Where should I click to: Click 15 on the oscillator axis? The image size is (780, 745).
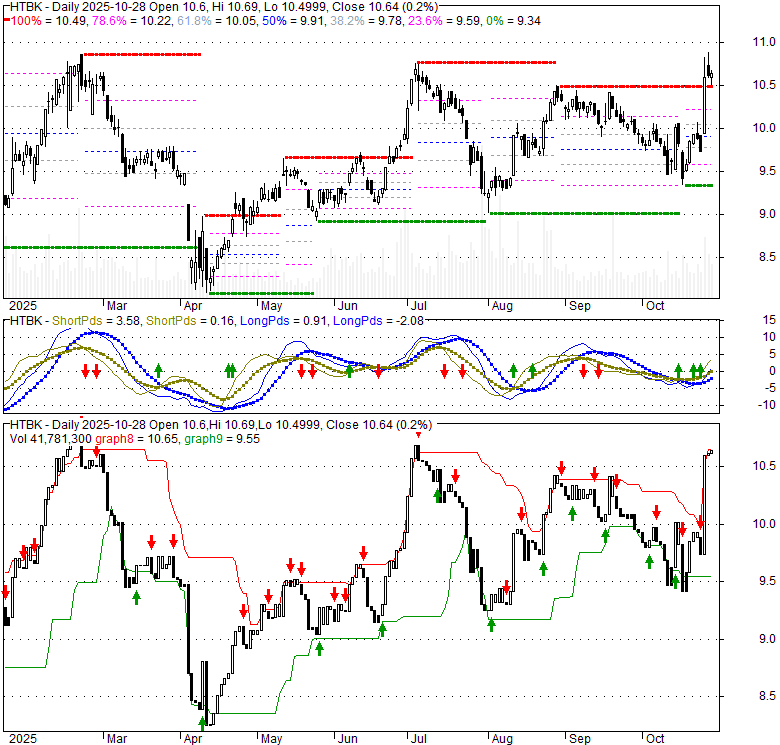point(769,320)
